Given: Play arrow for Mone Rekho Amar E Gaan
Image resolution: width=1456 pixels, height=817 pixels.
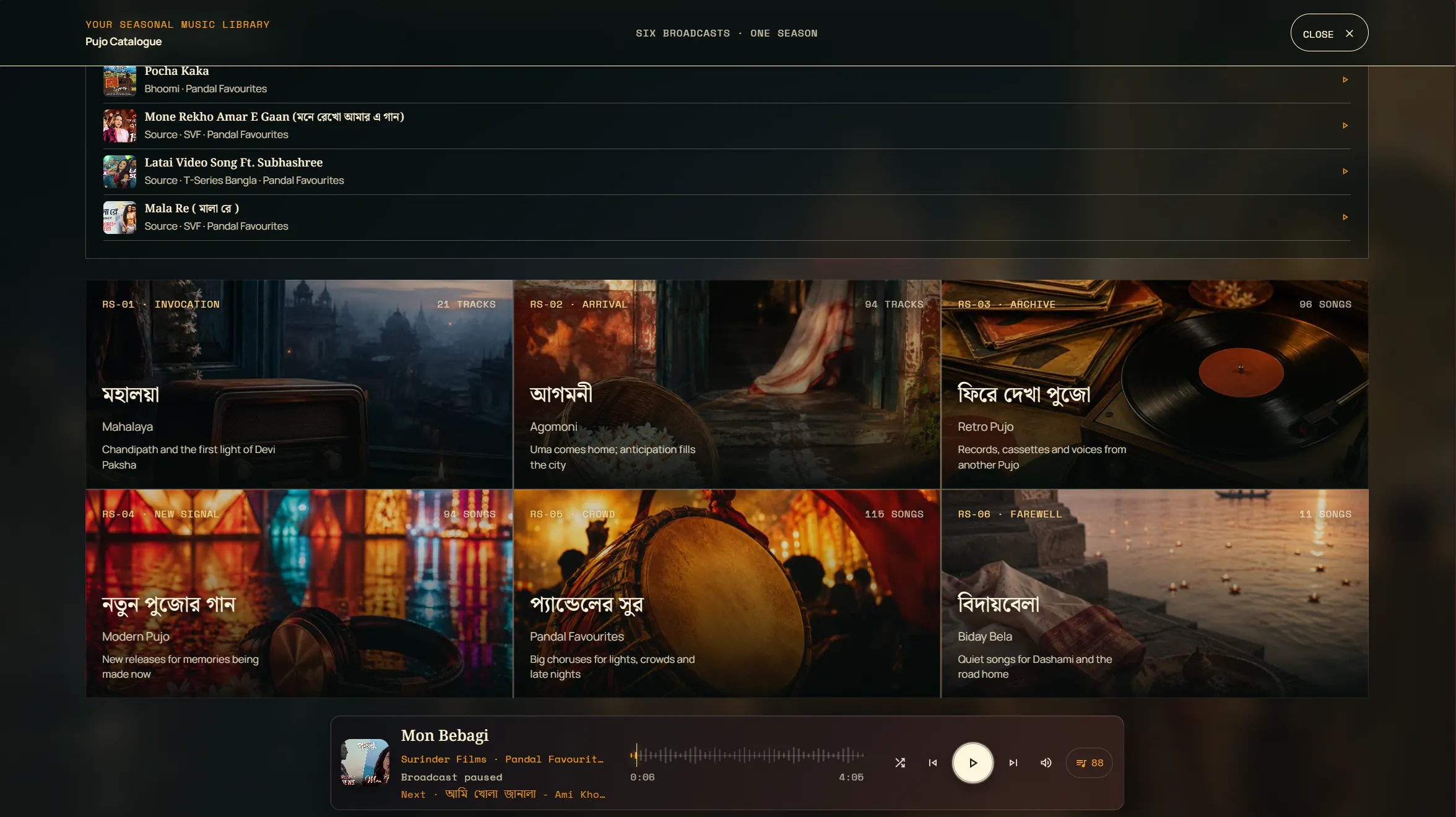Looking at the screenshot, I should [1345, 126].
